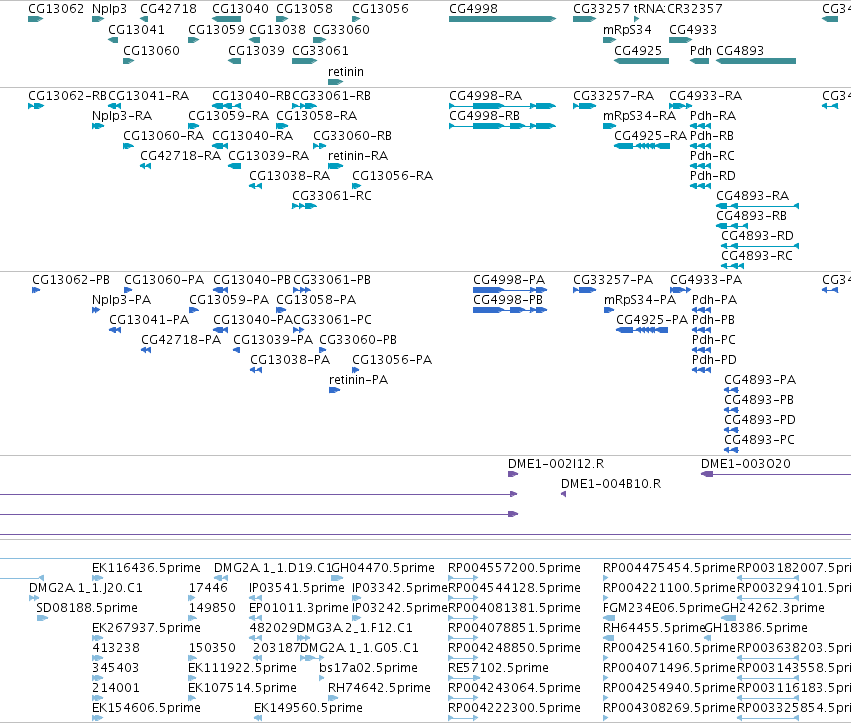The image size is (851, 723).
Task: Select DME1-004B10.R feature label
Action: tap(611, 484)
